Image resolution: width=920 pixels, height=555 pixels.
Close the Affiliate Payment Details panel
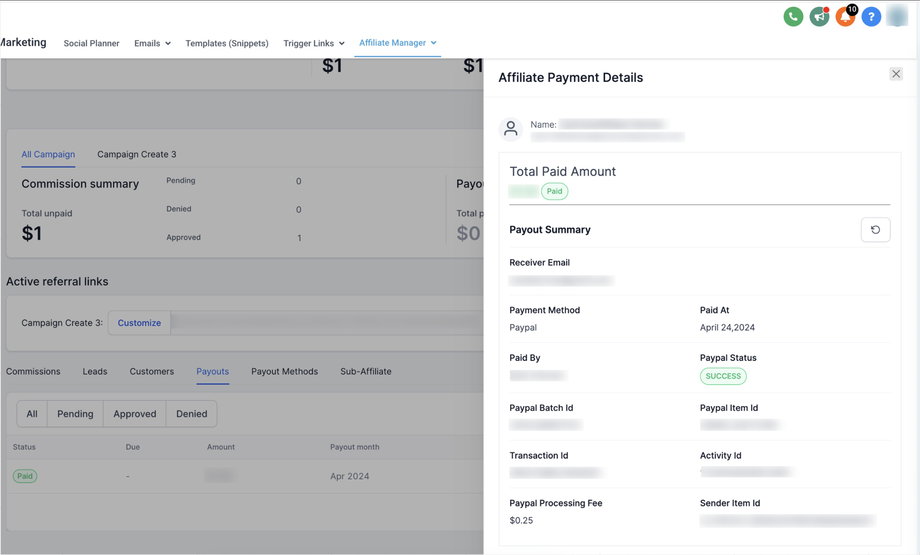[896, 74]
